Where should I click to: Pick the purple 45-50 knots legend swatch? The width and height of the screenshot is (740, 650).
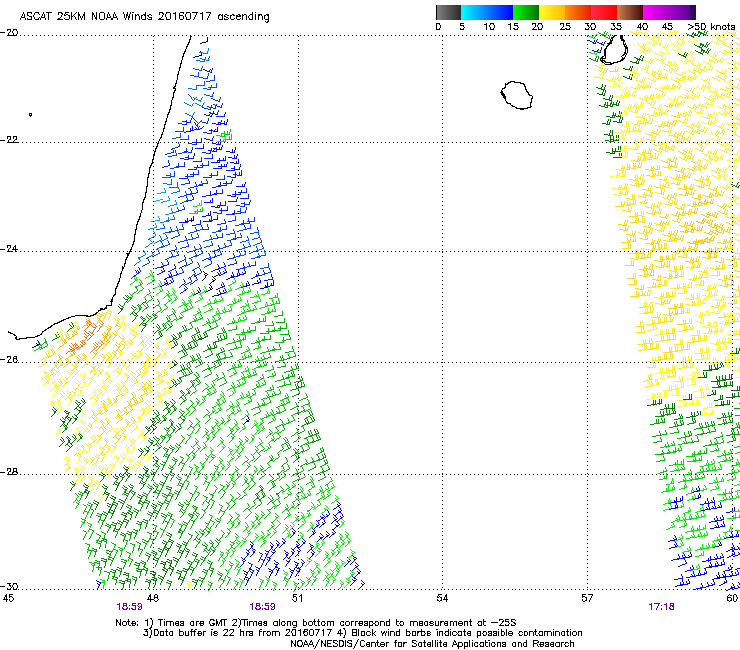pos(682,12)
